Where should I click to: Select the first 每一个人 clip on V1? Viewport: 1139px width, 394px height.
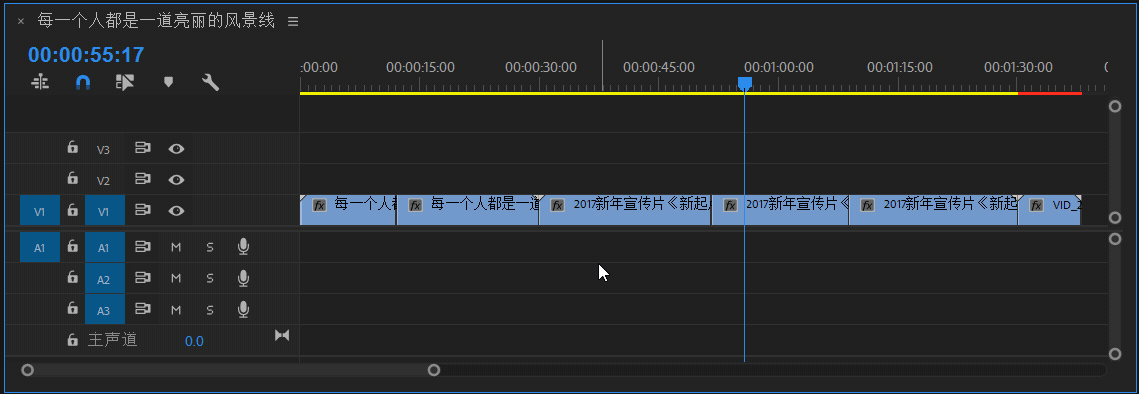click(348, 210)
